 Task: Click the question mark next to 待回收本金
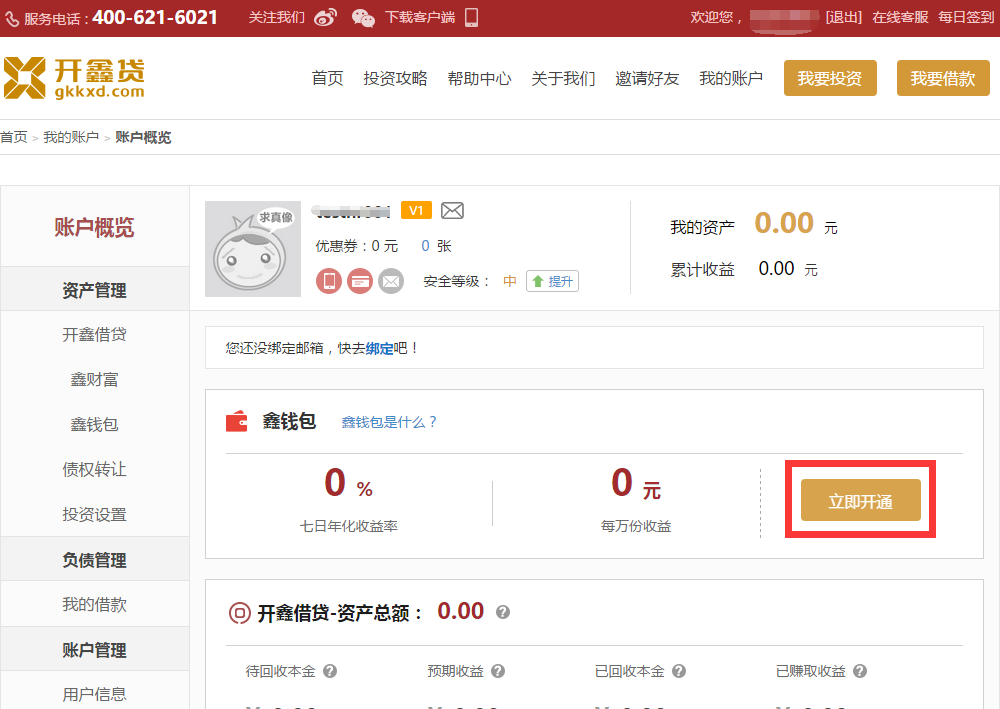coord(330,671)
